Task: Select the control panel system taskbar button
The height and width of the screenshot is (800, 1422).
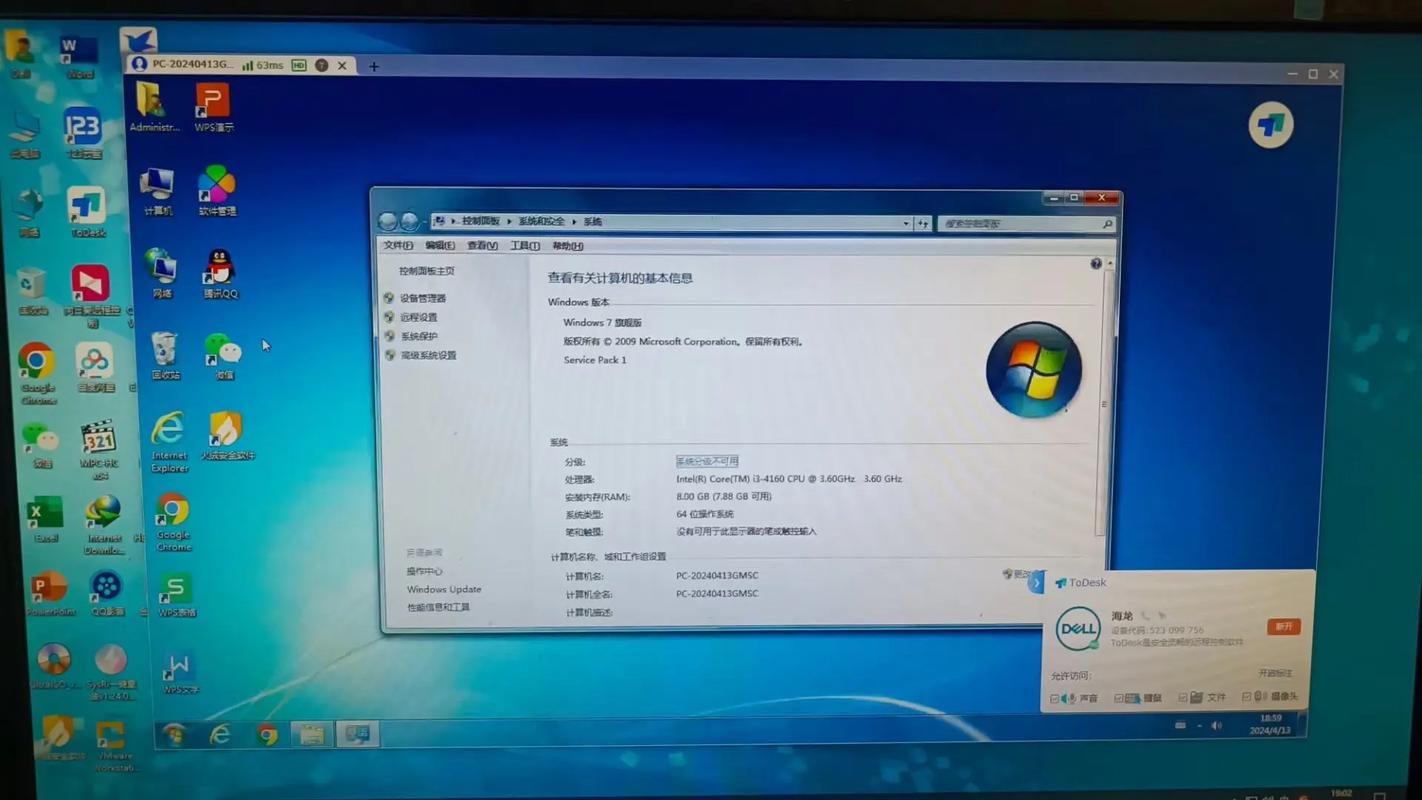Action: (357, 735)
